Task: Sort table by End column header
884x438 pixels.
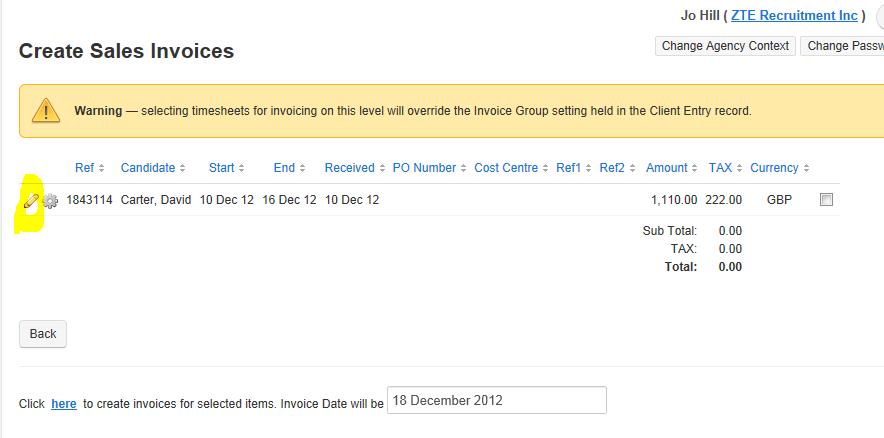Action: [x=284, y=167]
